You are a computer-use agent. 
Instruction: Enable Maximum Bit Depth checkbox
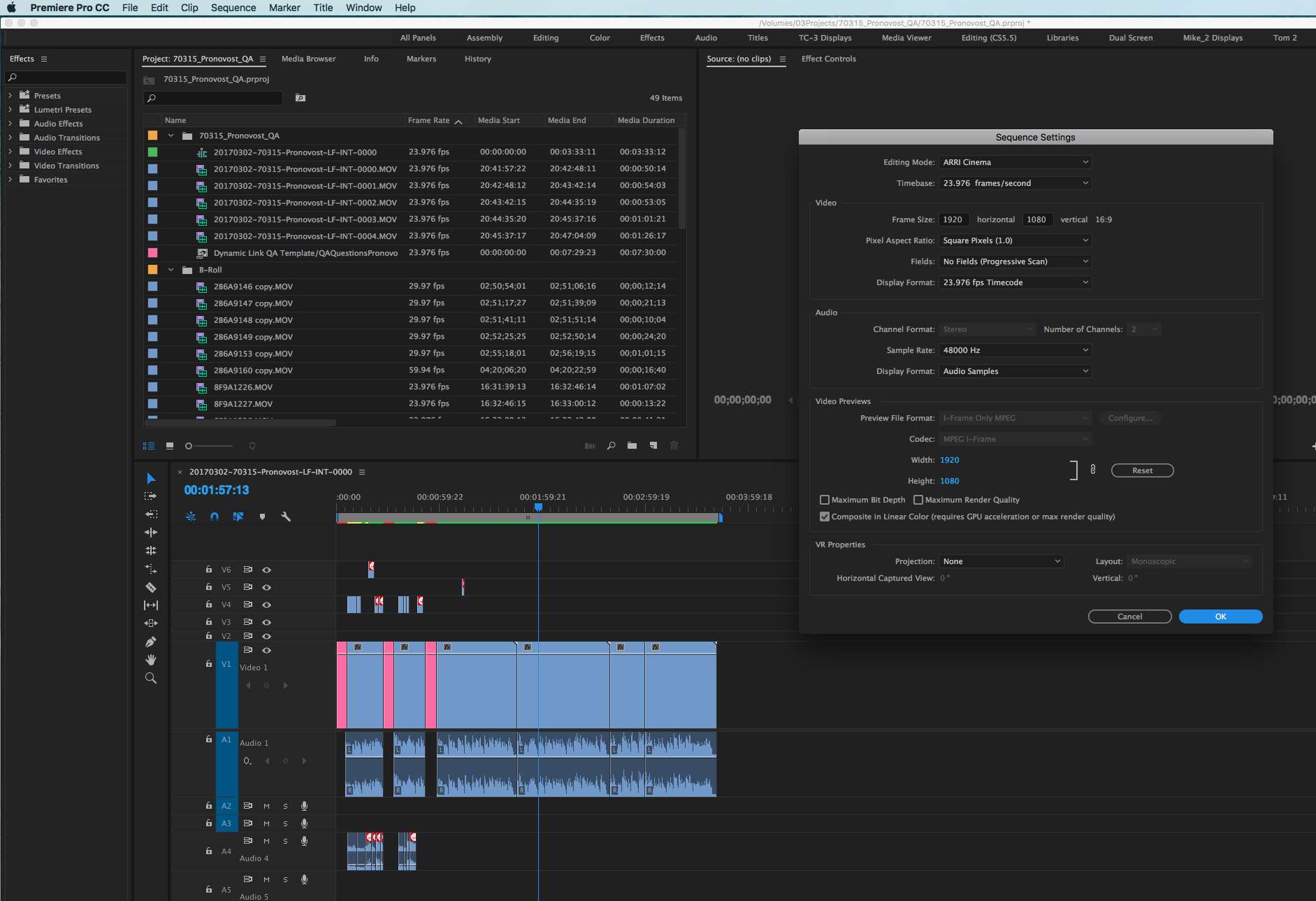click(825, 500)
